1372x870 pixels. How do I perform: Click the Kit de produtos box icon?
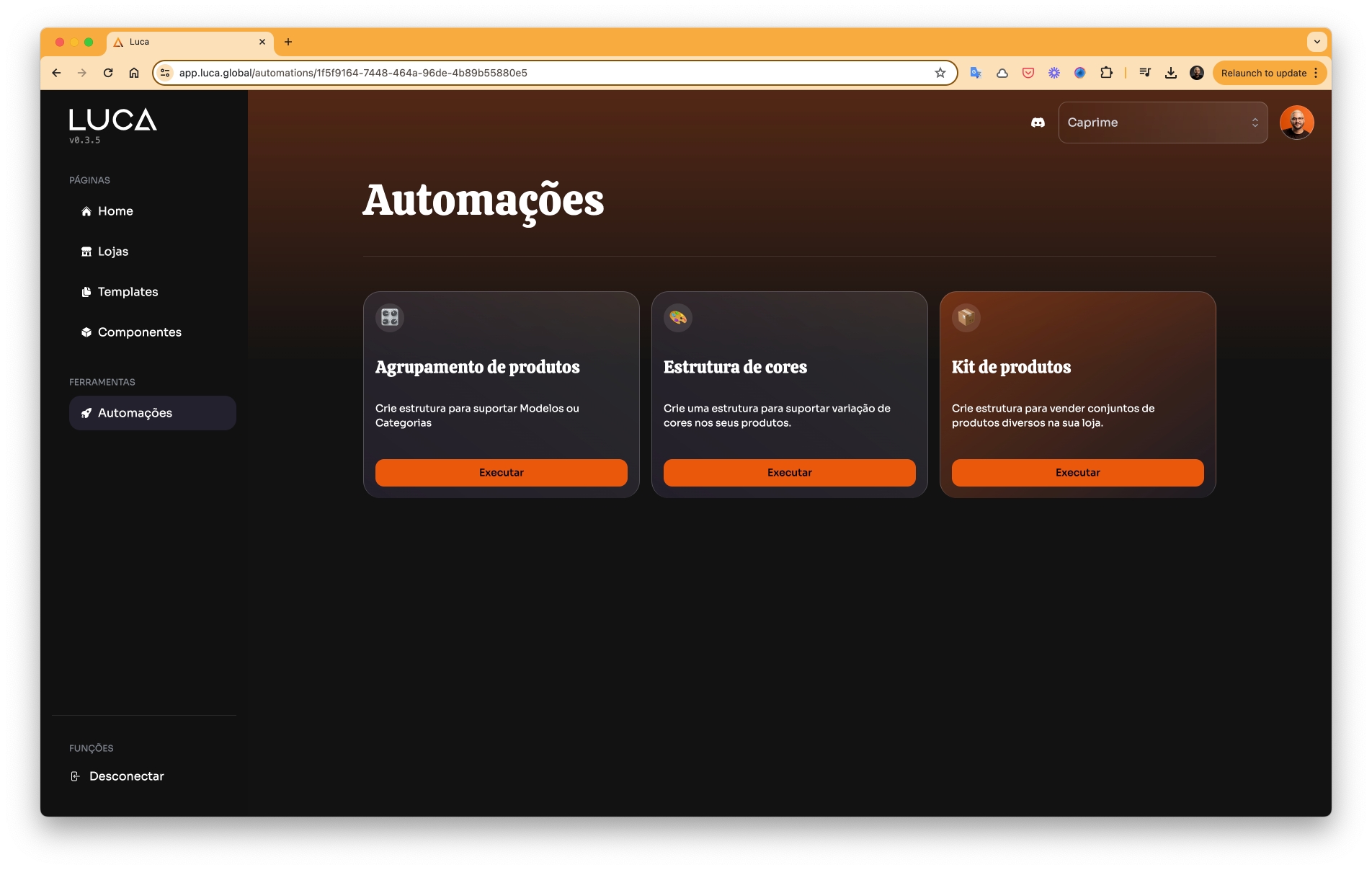tap(966, 317)
